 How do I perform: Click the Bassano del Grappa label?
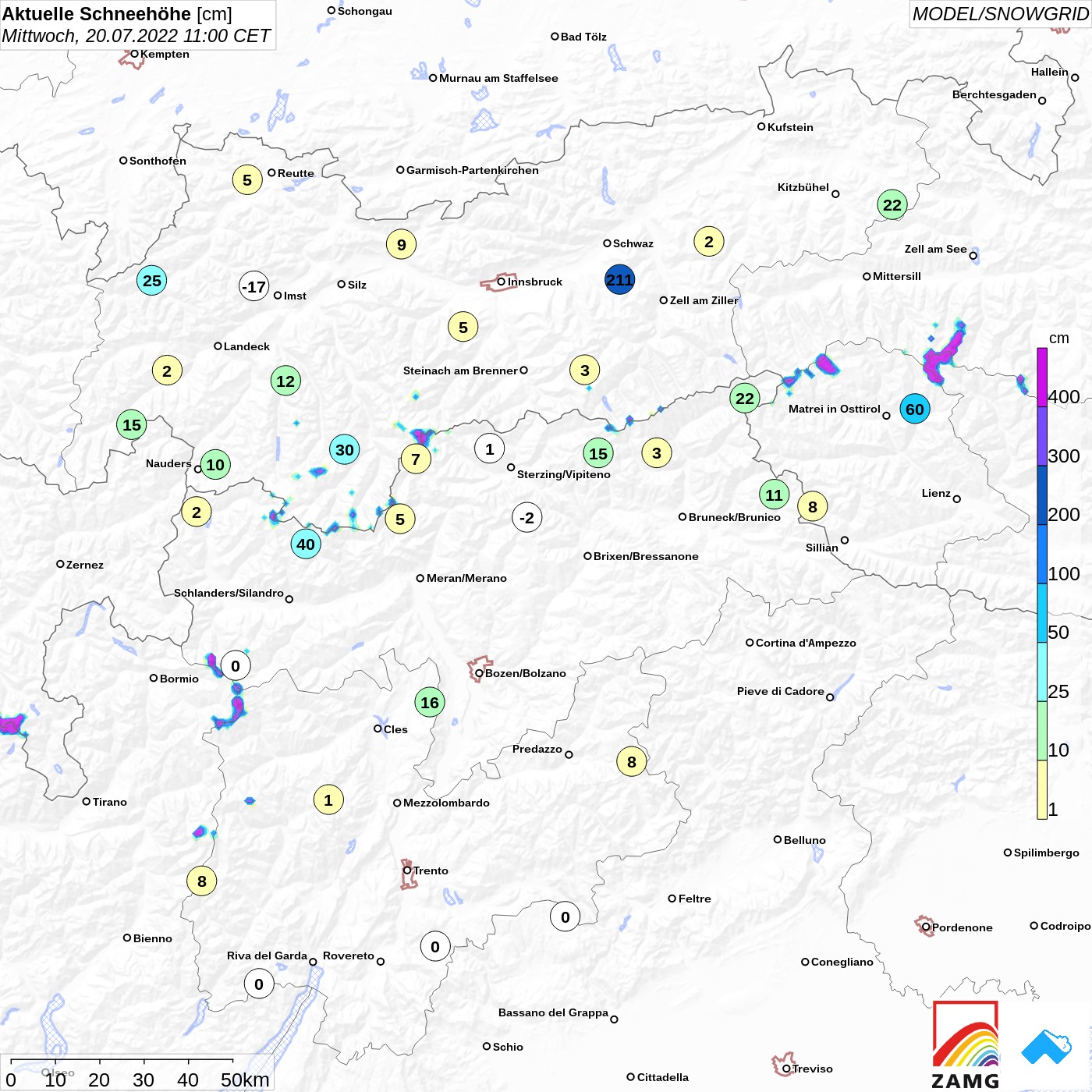coord(553,1012)
